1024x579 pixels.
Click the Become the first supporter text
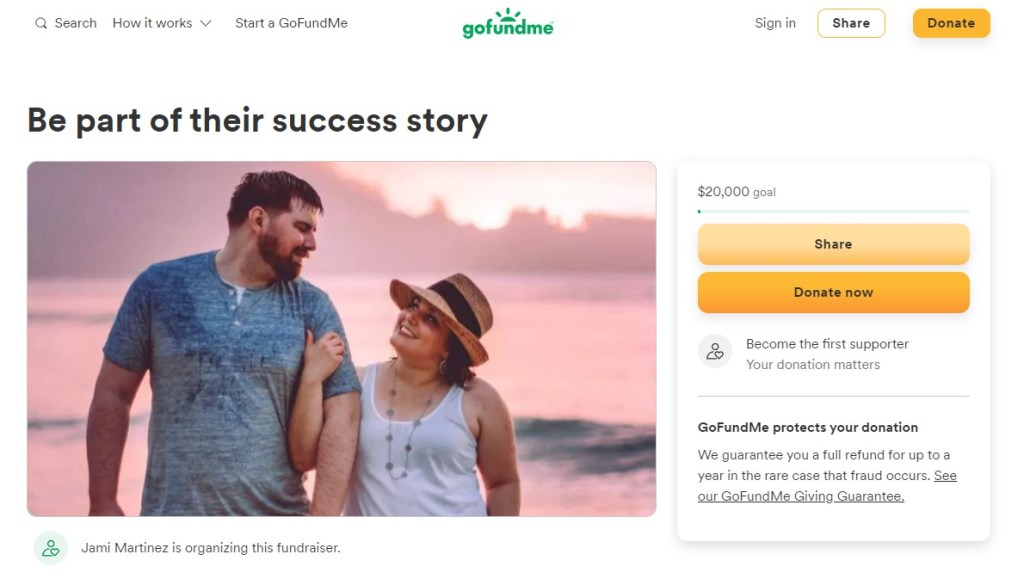click(827, 343)
